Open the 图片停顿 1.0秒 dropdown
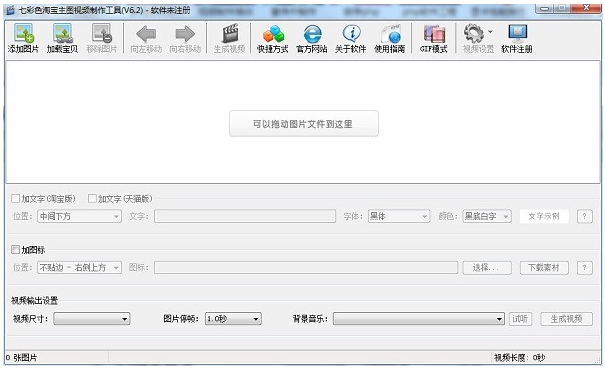The width and height of the screenshot is (605, 370). [233, 319]
